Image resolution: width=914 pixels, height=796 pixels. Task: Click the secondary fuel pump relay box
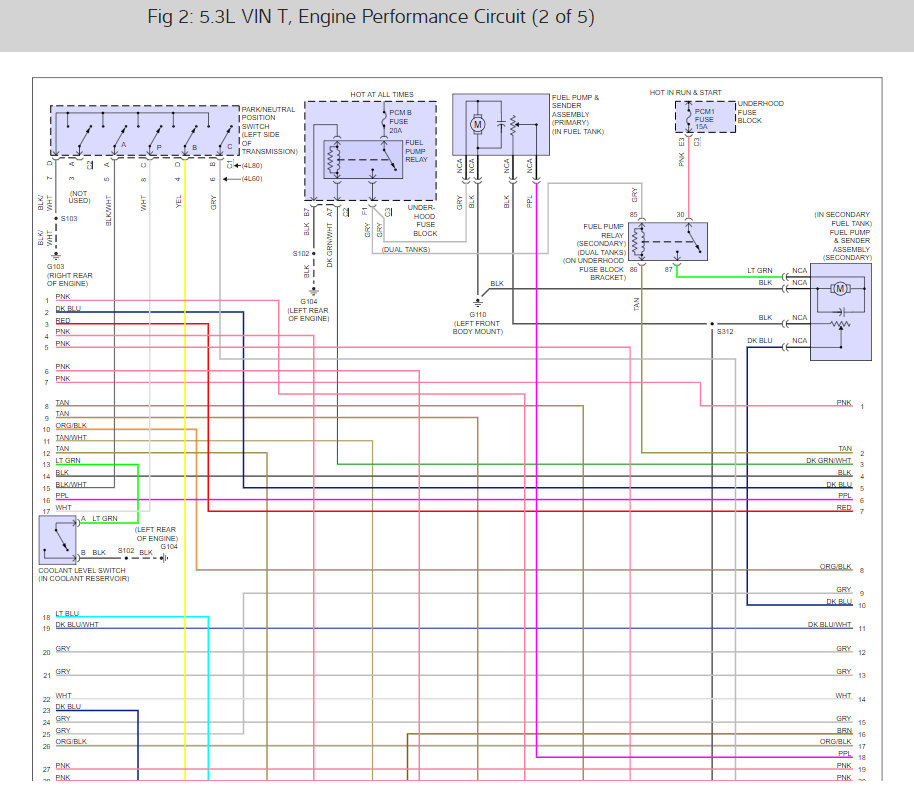point(668,241)
